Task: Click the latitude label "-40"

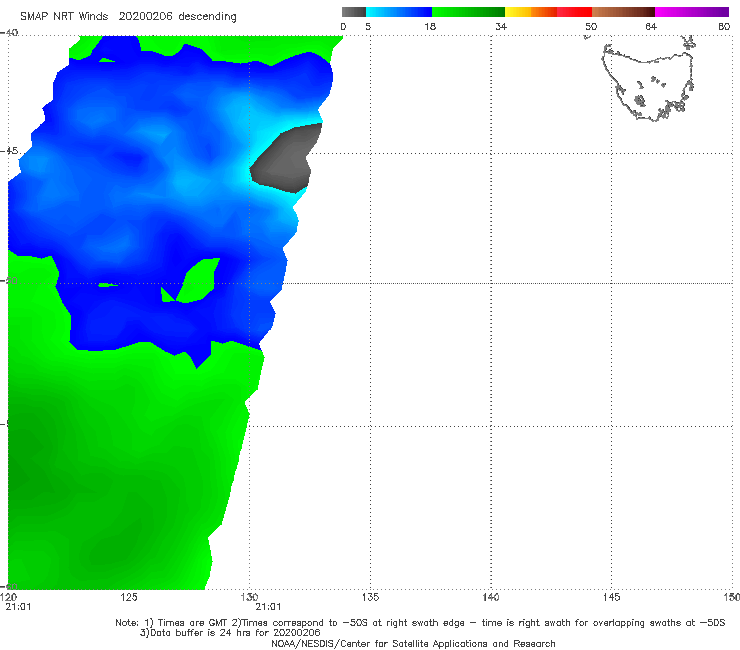Action: 9,33
